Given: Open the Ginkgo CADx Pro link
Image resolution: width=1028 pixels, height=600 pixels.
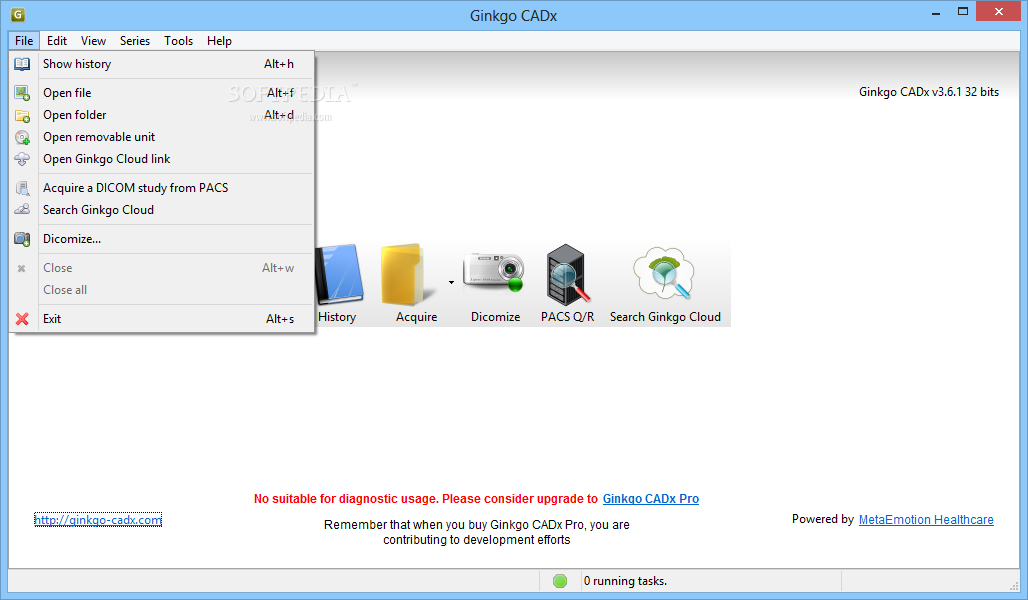Looking at the screenshot, I should tap(650, 499).
